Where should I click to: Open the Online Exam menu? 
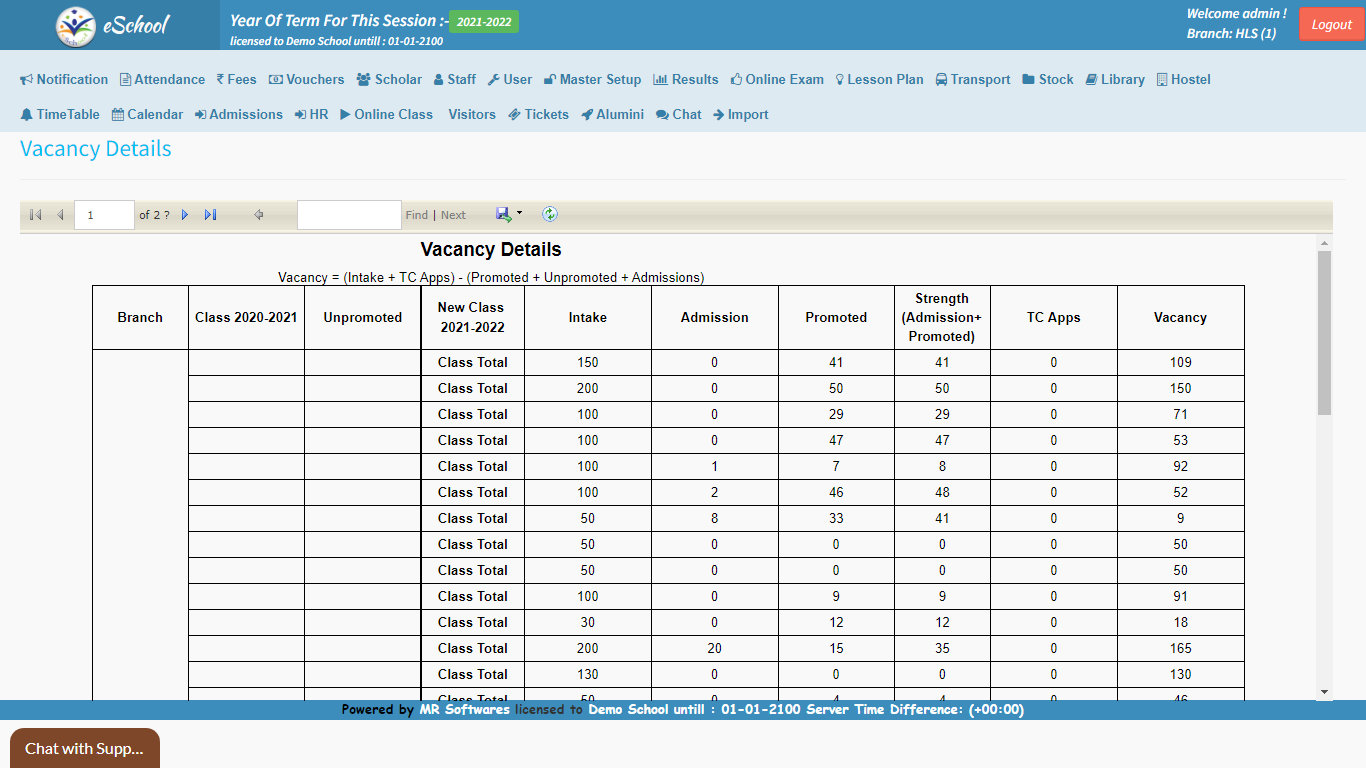777,80
